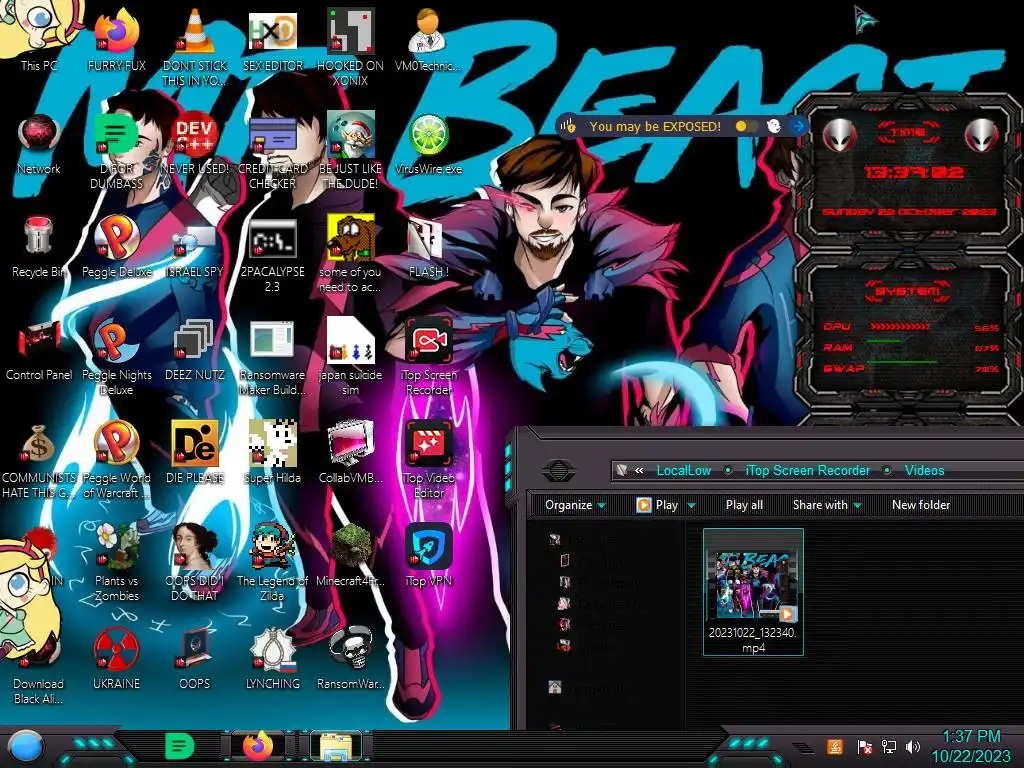The height and width of the screenshot is (768, 1024).
Task: Click Play in the Explorer toolbar
Action: pyautogui.click(x=659, y=505)
